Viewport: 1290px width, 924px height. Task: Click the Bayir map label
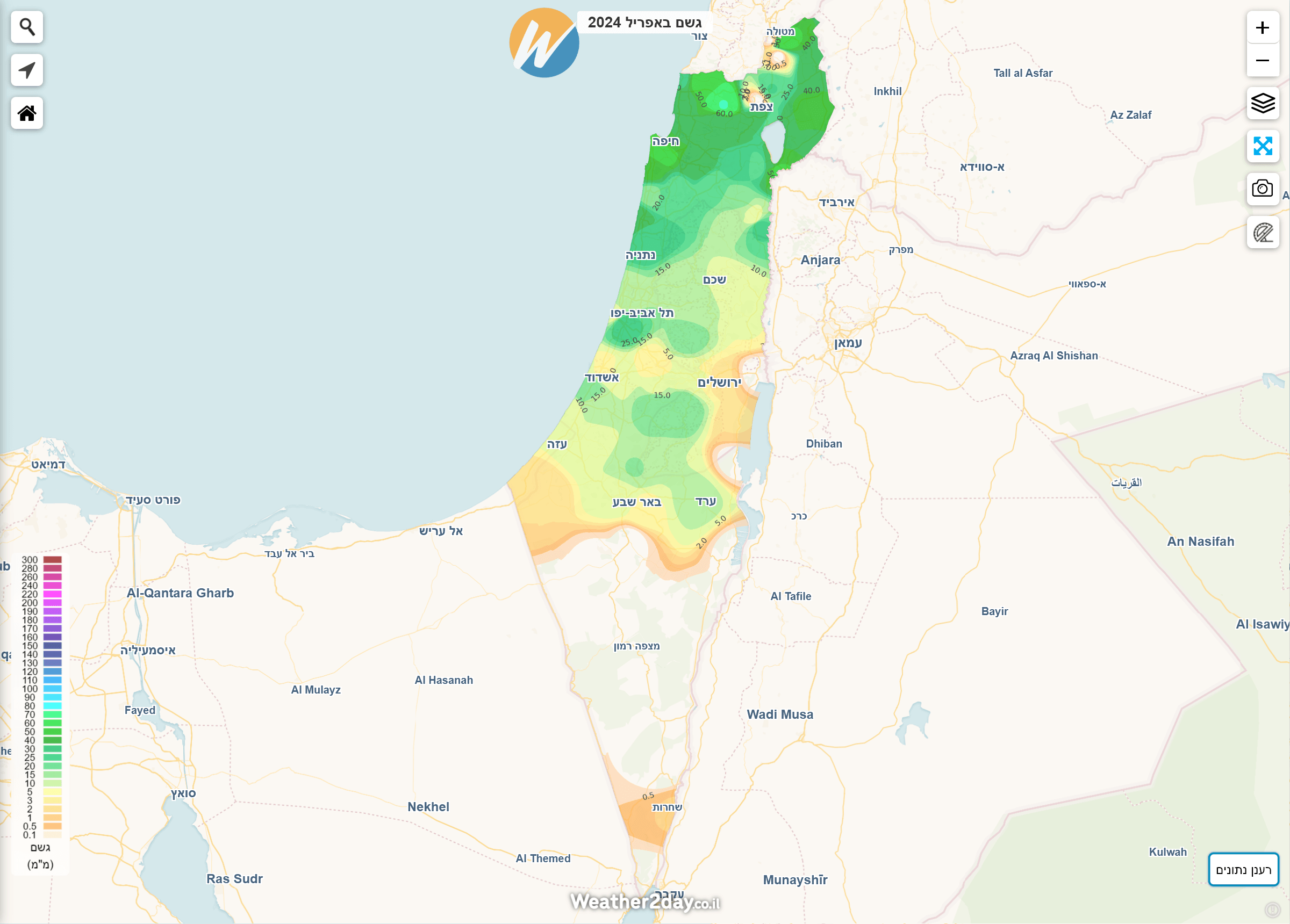994,611
